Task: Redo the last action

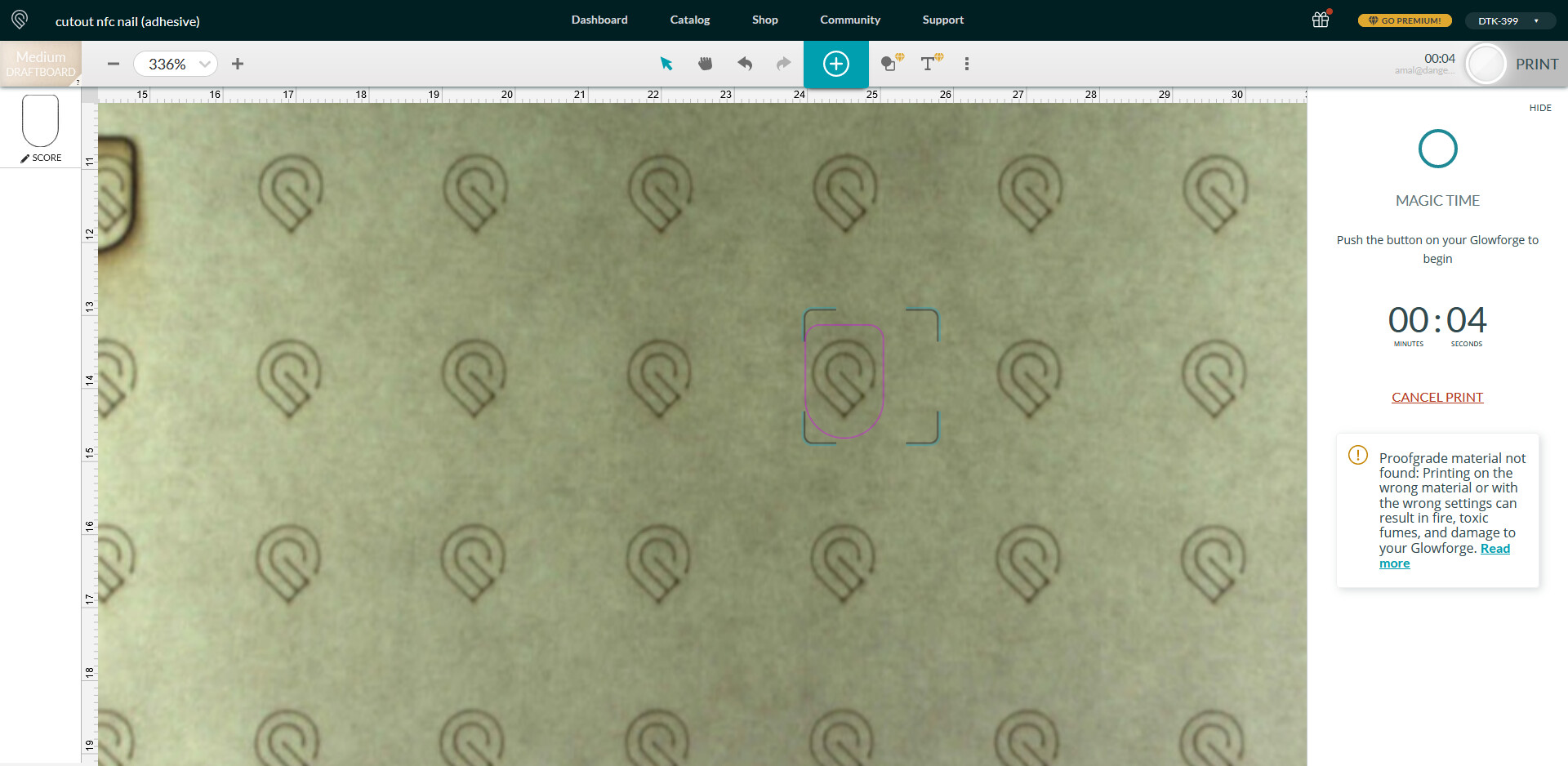Action: tap(784, 64)
